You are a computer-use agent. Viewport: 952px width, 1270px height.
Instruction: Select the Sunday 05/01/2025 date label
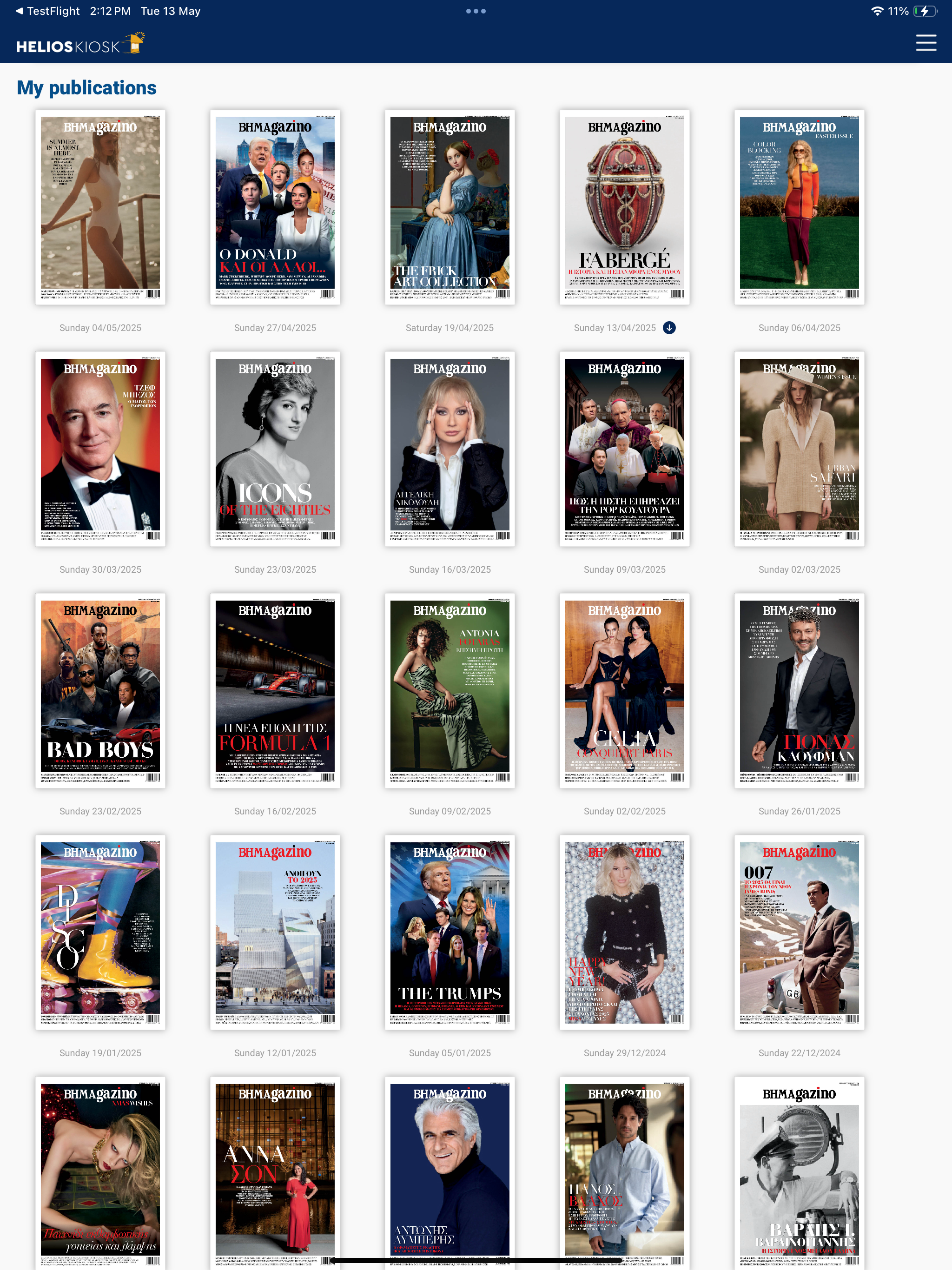(x=450, y=1053)
